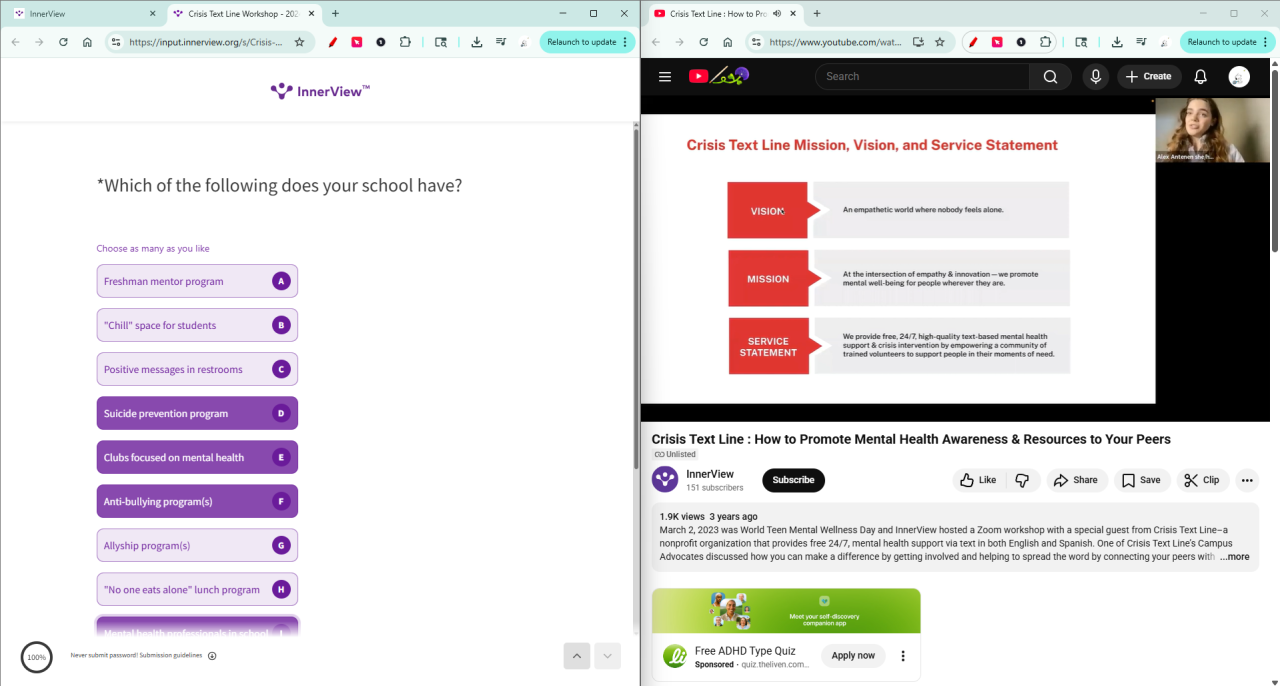Save the video to a playlist
Image resolution: width=1280 pixels, height=686 pixels.
click(1141, 480)
